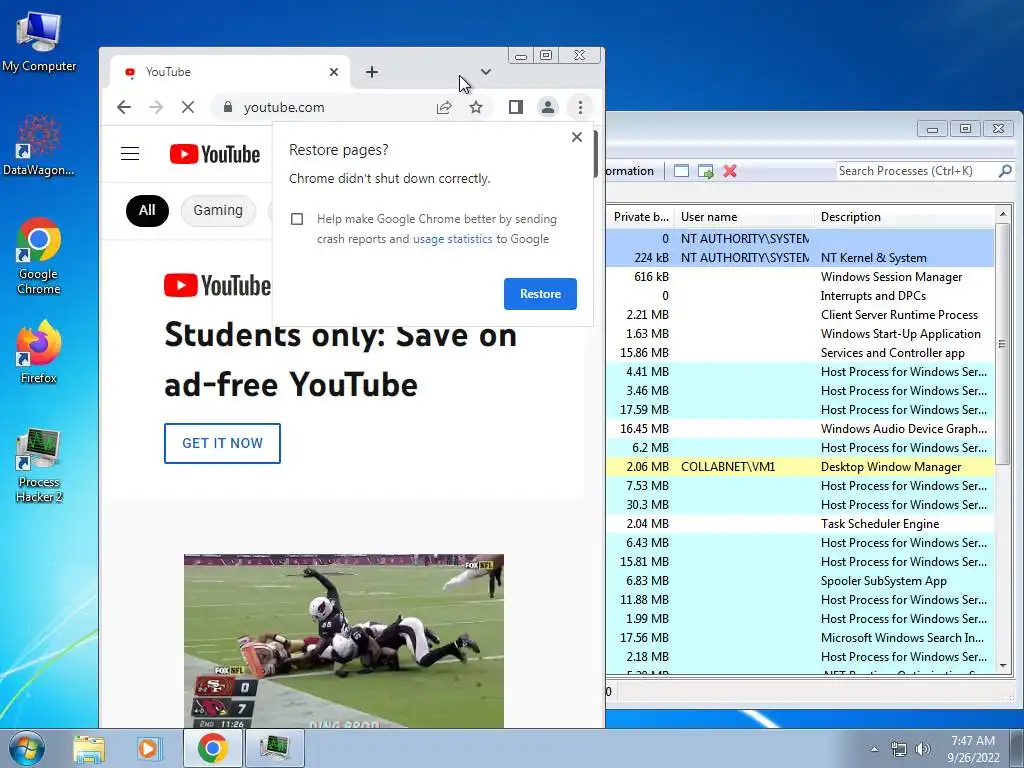
Task: Select the Windows Start-Up Application row
Action: pos(800,334)
